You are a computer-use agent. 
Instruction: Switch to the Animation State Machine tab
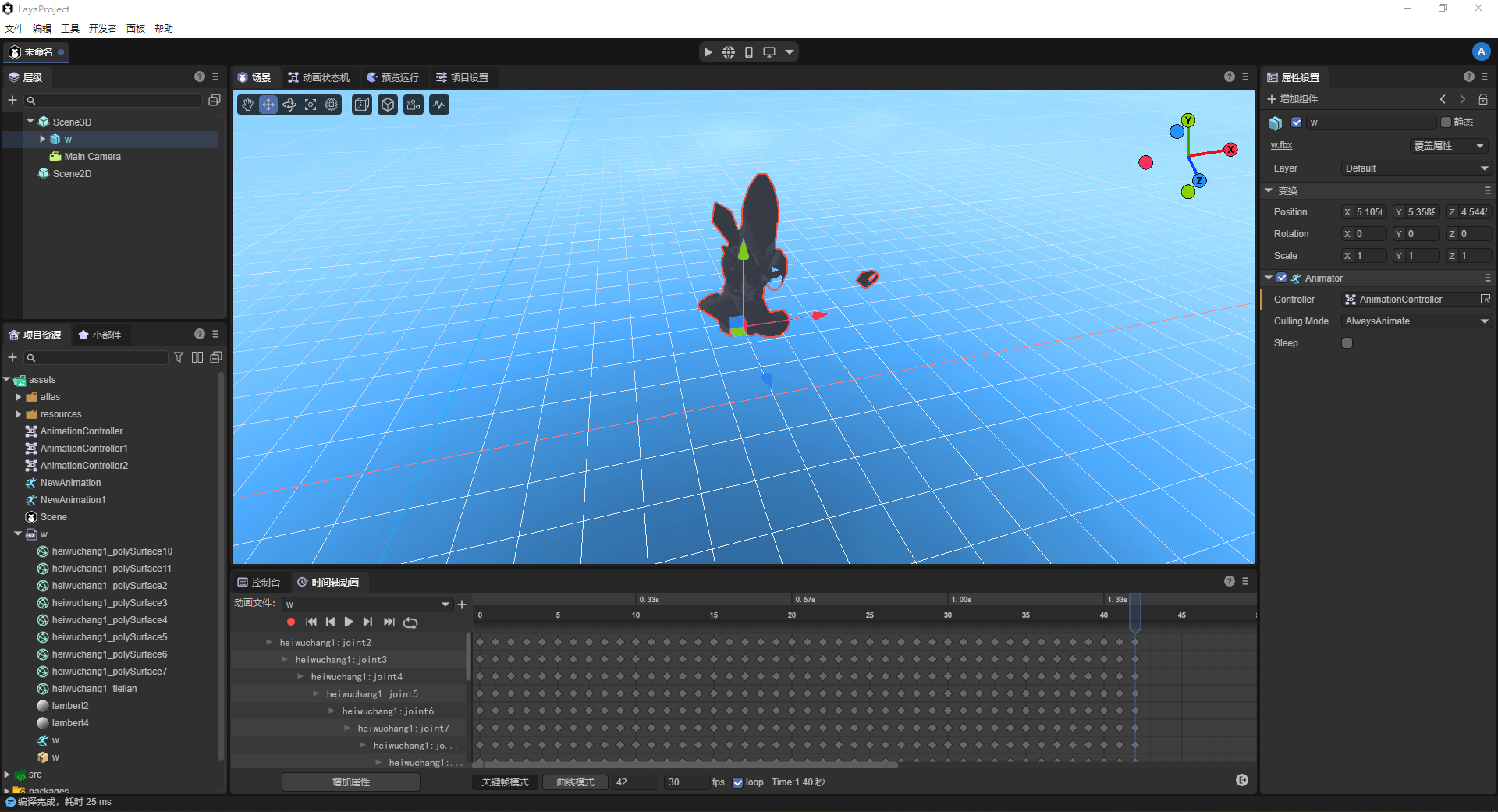318,78
